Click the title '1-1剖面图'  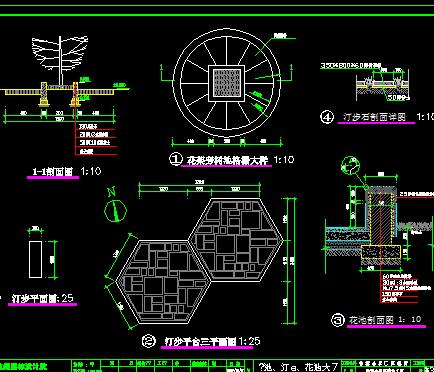[53, 172]
